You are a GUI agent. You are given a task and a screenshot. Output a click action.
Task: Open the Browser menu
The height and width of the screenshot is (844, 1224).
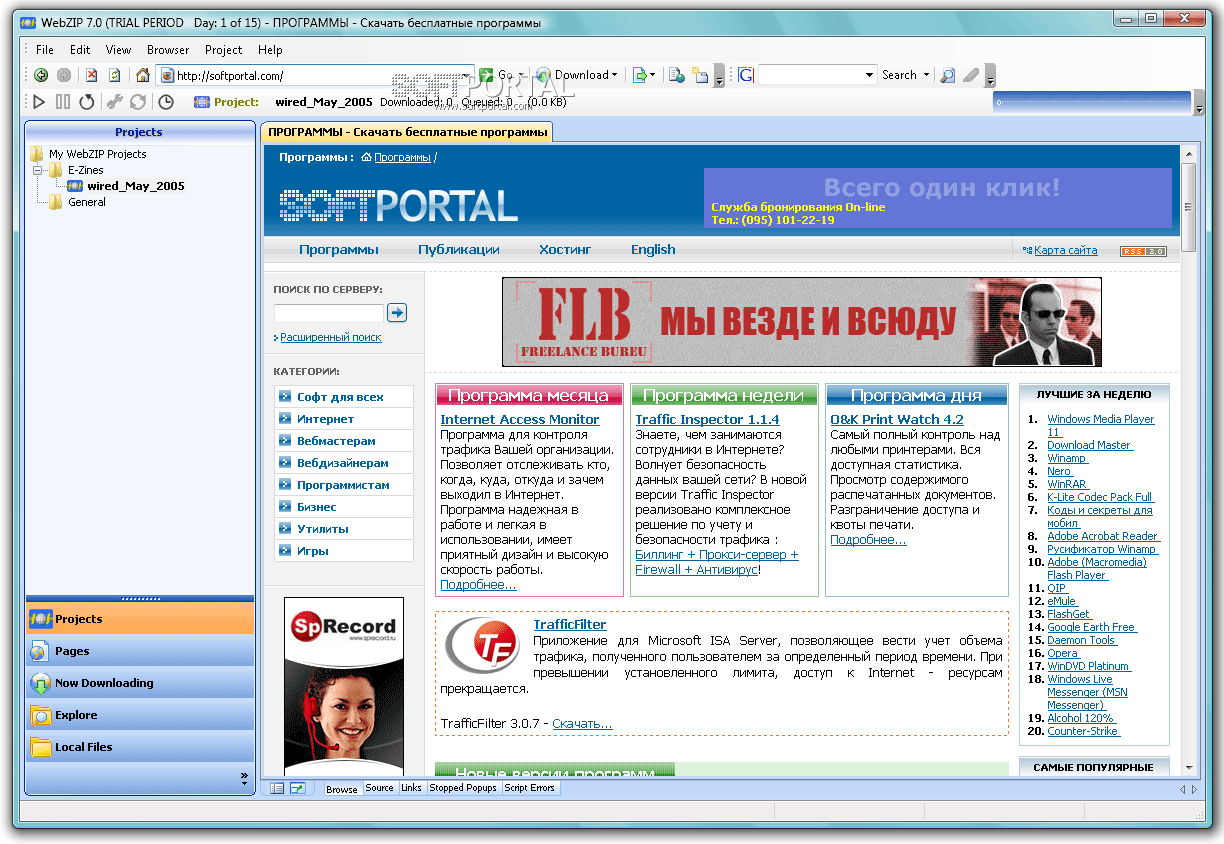(168, 50)
